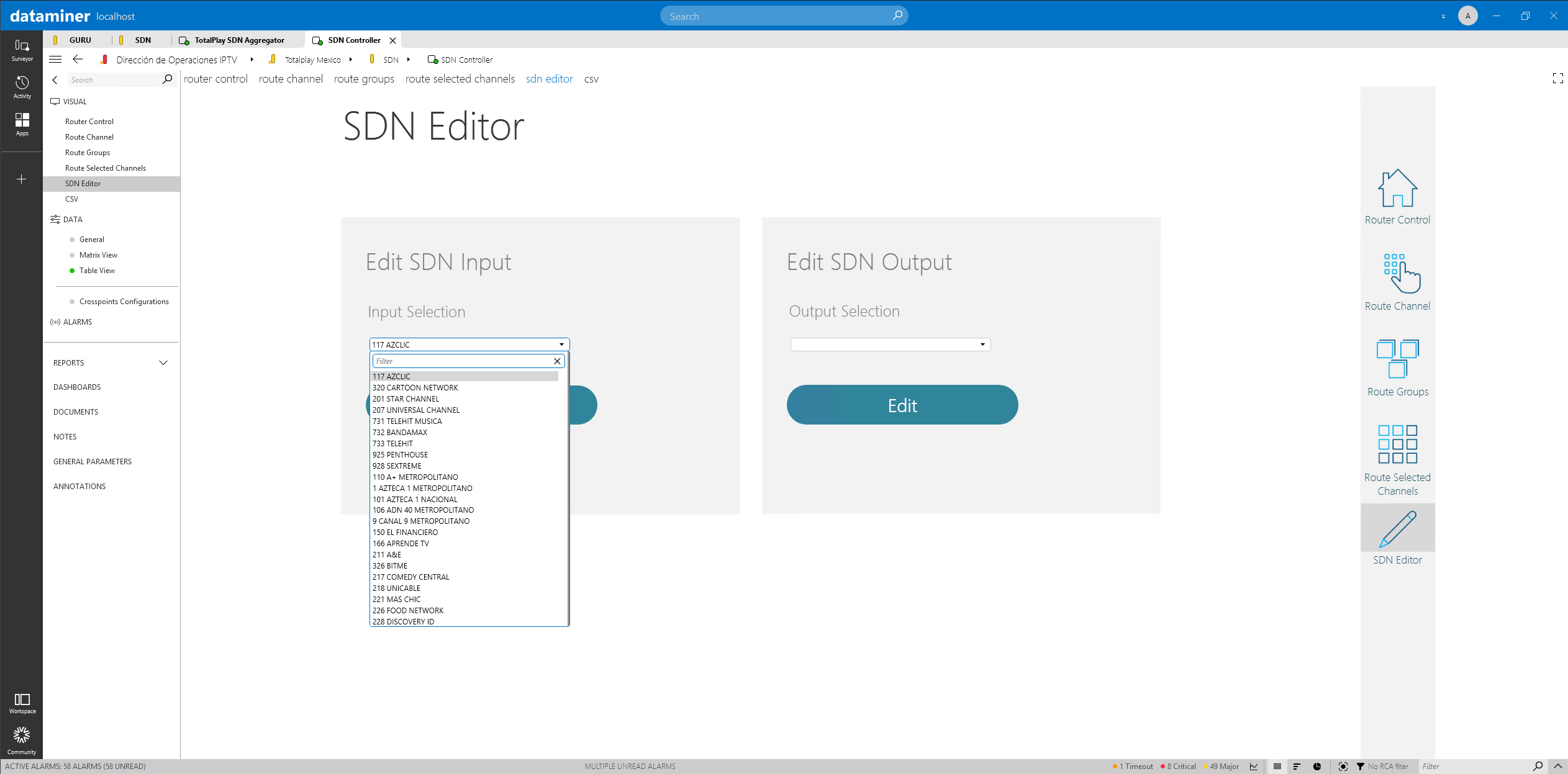The height and width of the screenshot is (774, 1568).
Task: Click the 49 Major alarm counter
Action: [1221, 767]
